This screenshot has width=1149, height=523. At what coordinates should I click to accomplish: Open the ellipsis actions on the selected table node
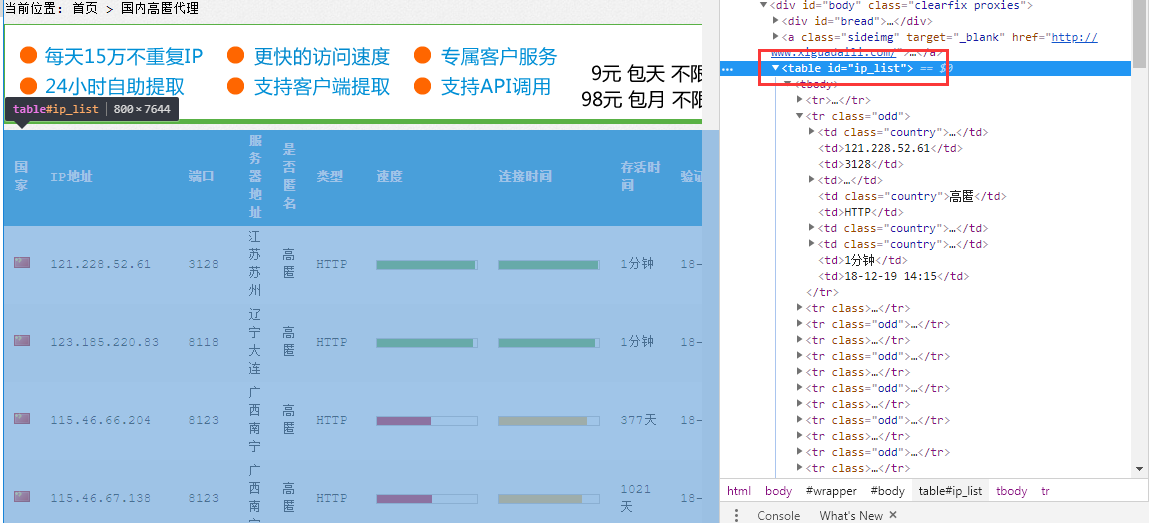point(727,68)
